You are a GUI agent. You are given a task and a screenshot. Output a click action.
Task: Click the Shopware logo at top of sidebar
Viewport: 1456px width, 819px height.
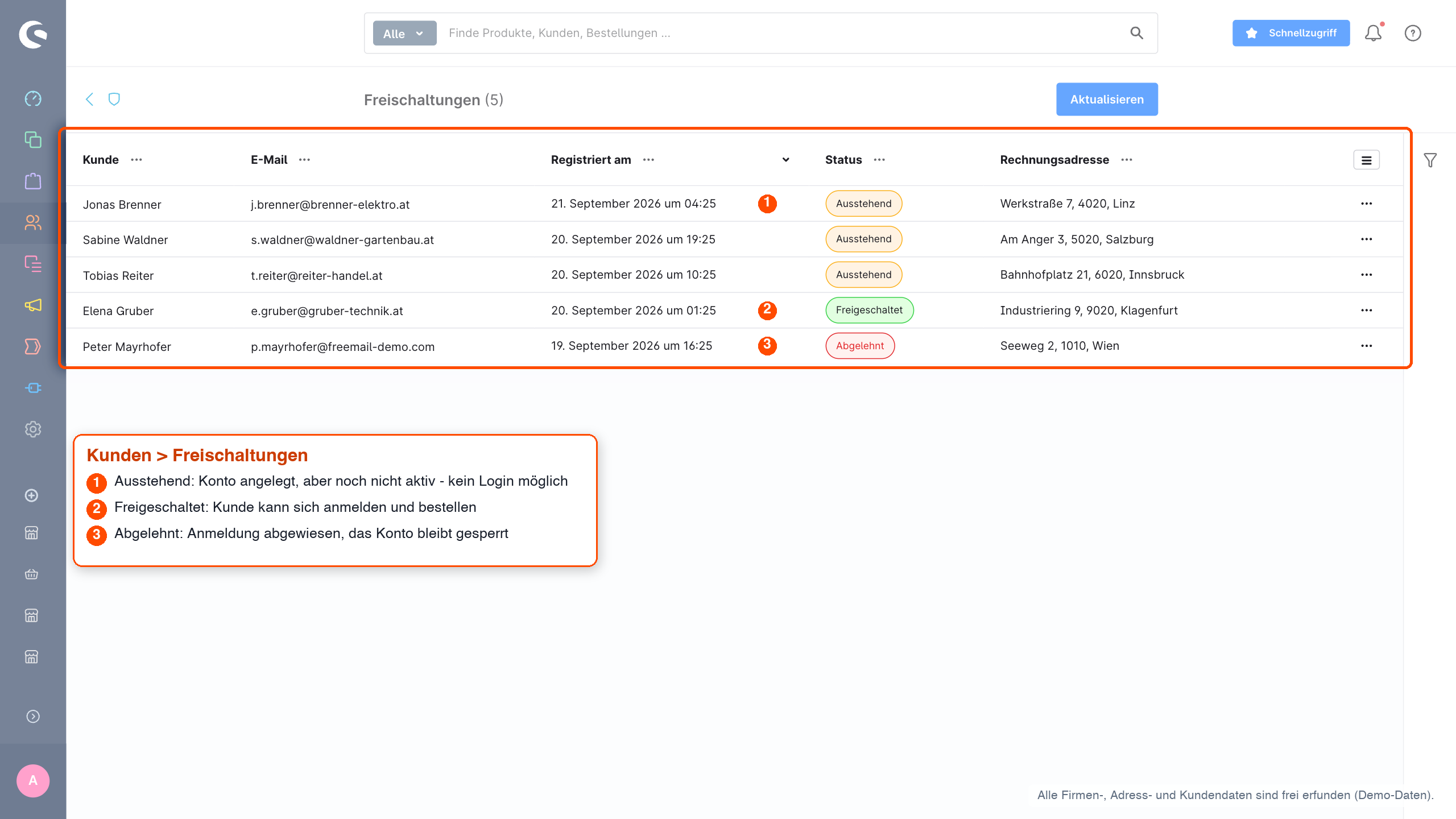33,34
